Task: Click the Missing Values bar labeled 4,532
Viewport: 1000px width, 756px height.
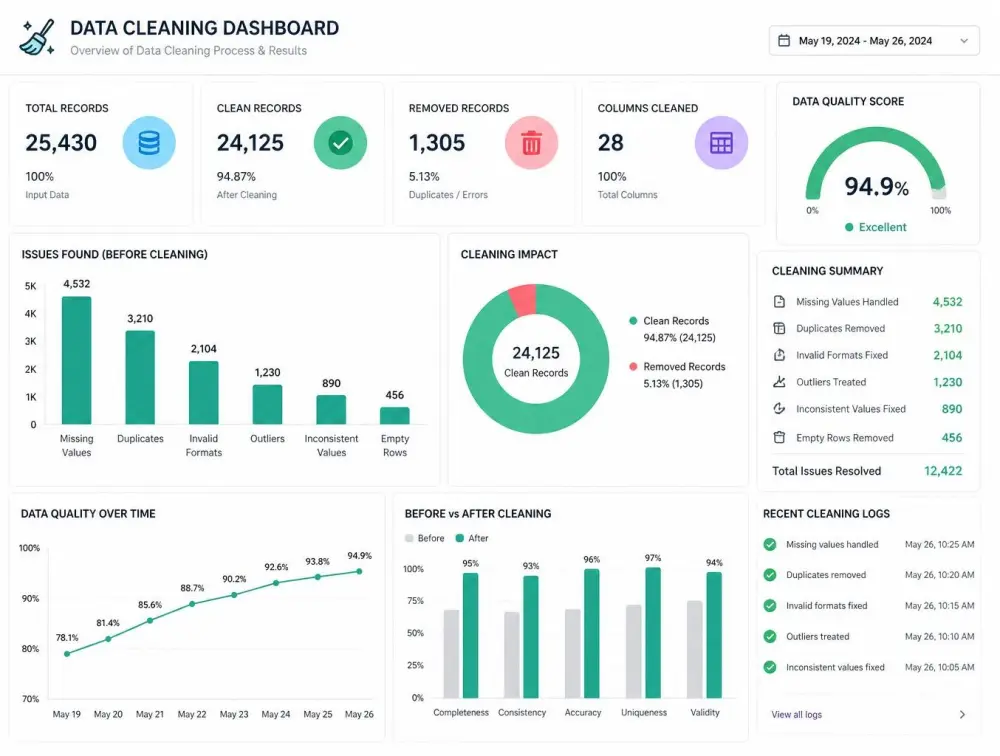Action: point(77,360)
